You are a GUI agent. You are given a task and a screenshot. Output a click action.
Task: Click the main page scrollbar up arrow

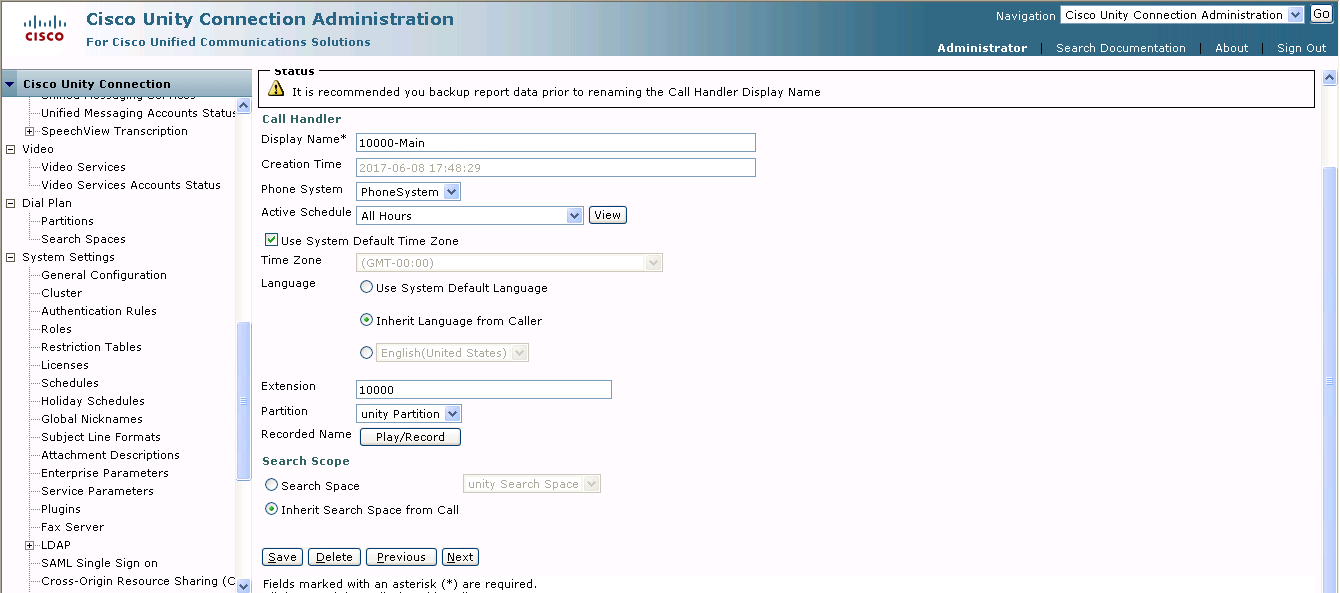(1330, 78)
